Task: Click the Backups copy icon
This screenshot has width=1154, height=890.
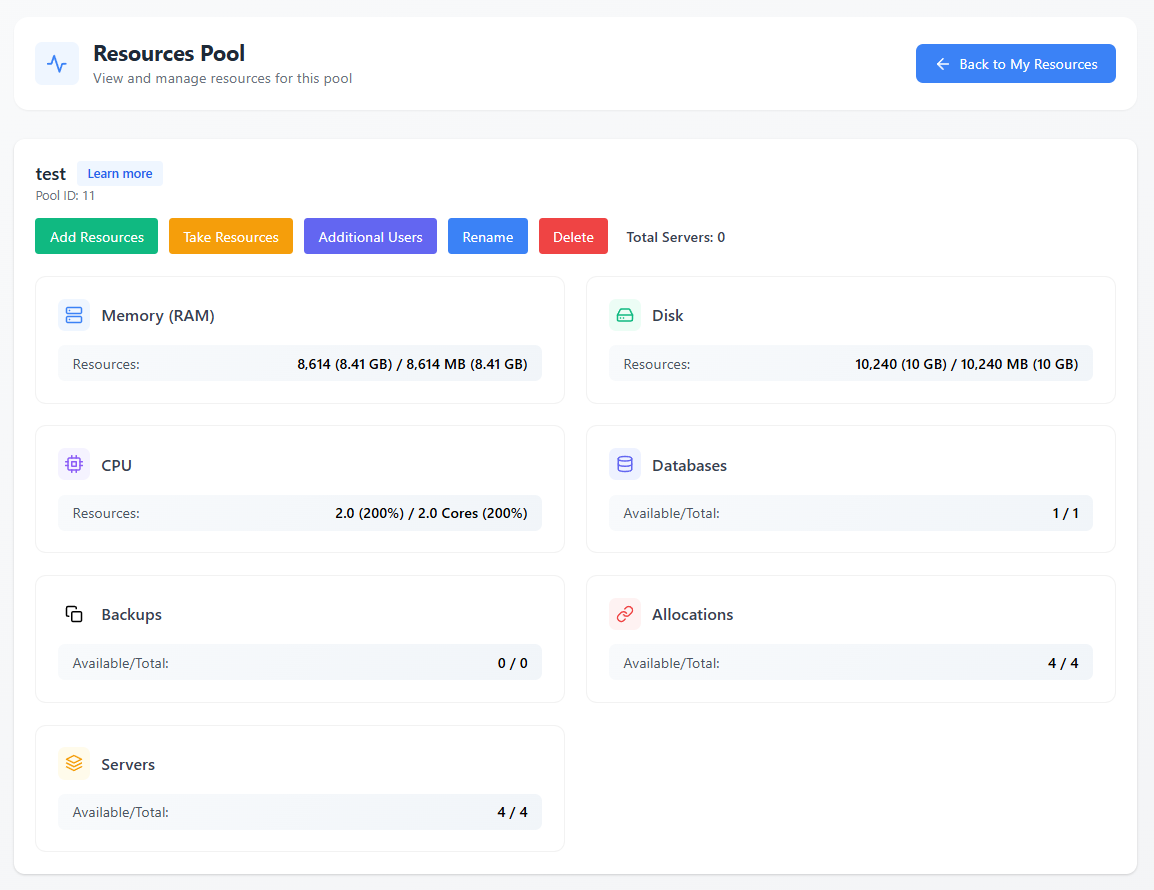Action: tap(74, 614)
